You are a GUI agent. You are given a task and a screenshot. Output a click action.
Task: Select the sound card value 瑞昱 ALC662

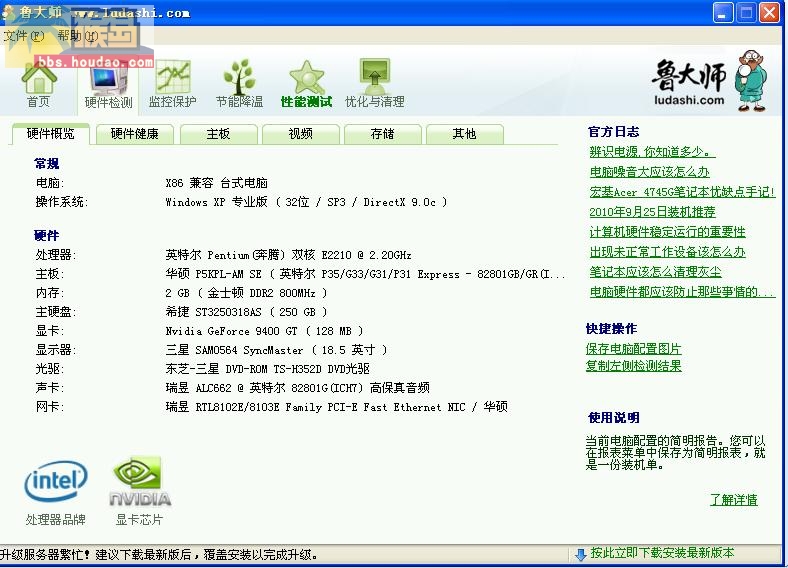[298, 388]
